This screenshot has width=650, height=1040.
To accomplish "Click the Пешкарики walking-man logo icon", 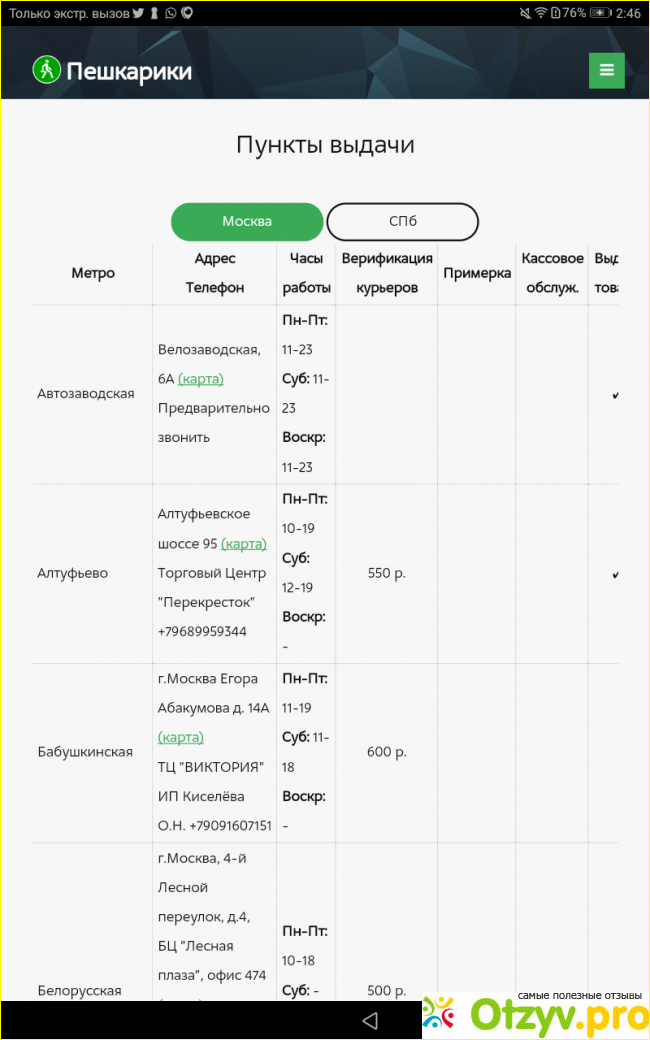I will pyautogui.click(x=46, y=70).
